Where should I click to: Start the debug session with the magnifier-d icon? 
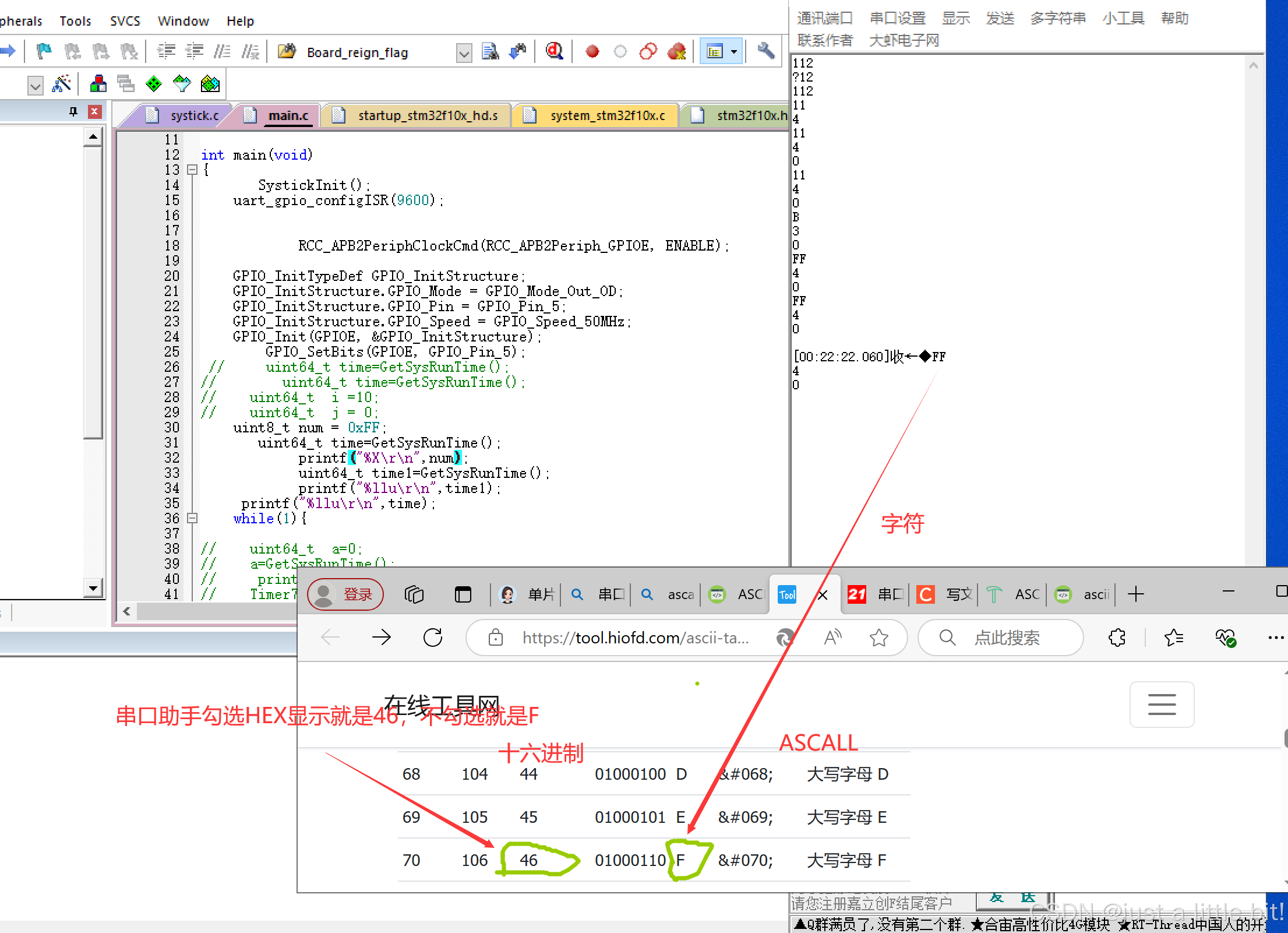(554, 52)
